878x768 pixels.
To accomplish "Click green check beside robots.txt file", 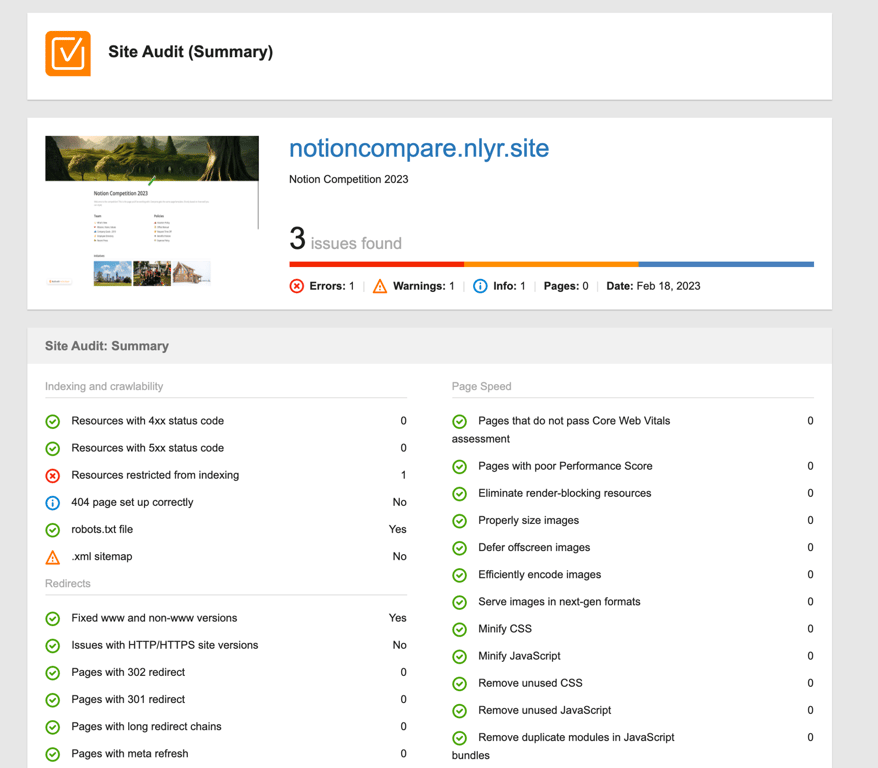I will point(53,530).
